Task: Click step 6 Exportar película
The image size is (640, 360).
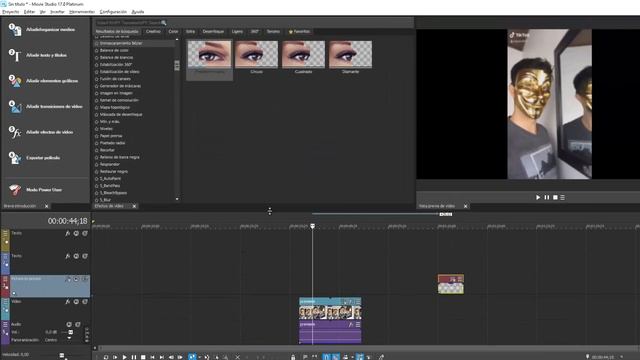Action: click(34, 158)
